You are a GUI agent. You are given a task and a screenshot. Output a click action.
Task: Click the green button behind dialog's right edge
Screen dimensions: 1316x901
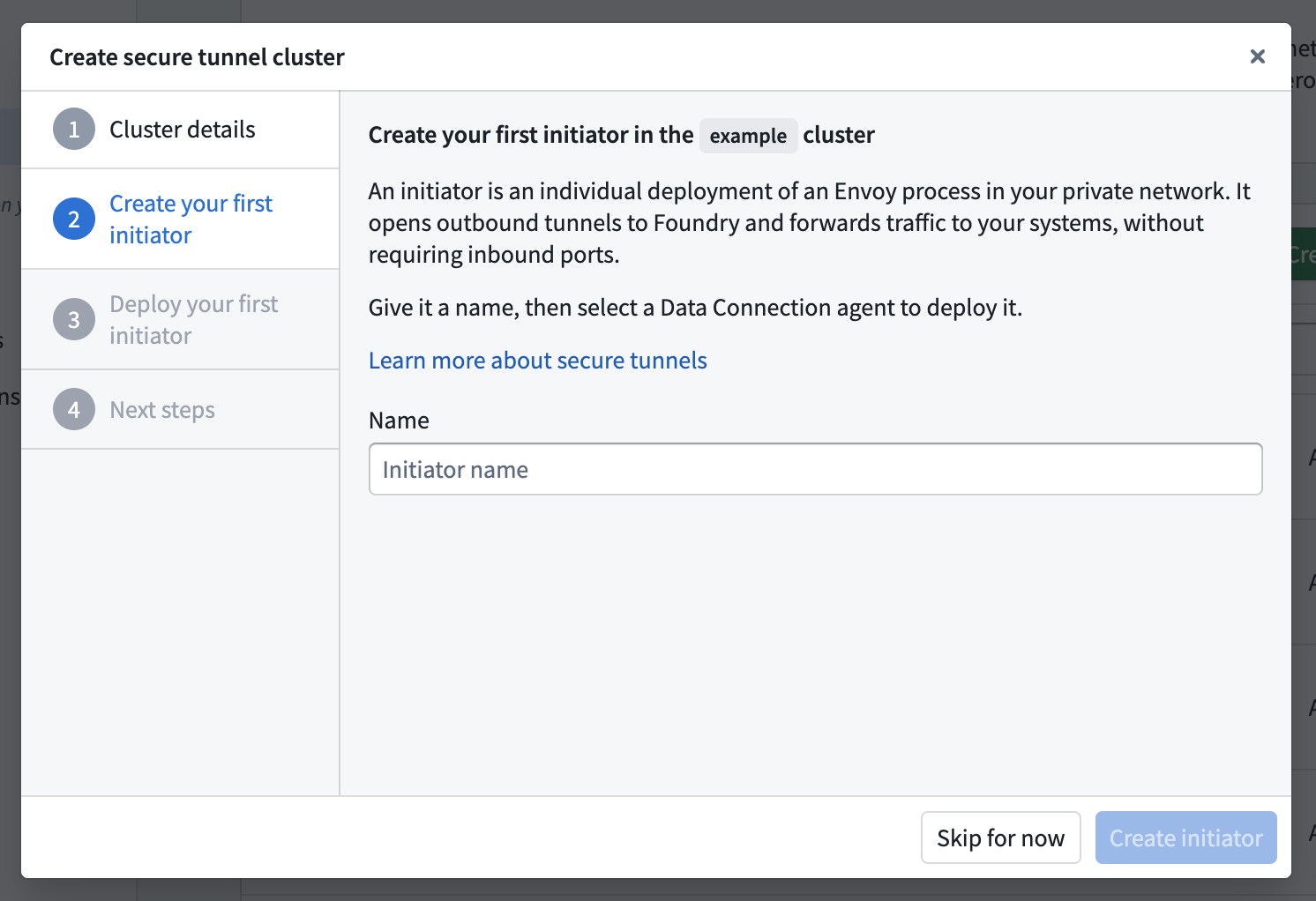1303,255
